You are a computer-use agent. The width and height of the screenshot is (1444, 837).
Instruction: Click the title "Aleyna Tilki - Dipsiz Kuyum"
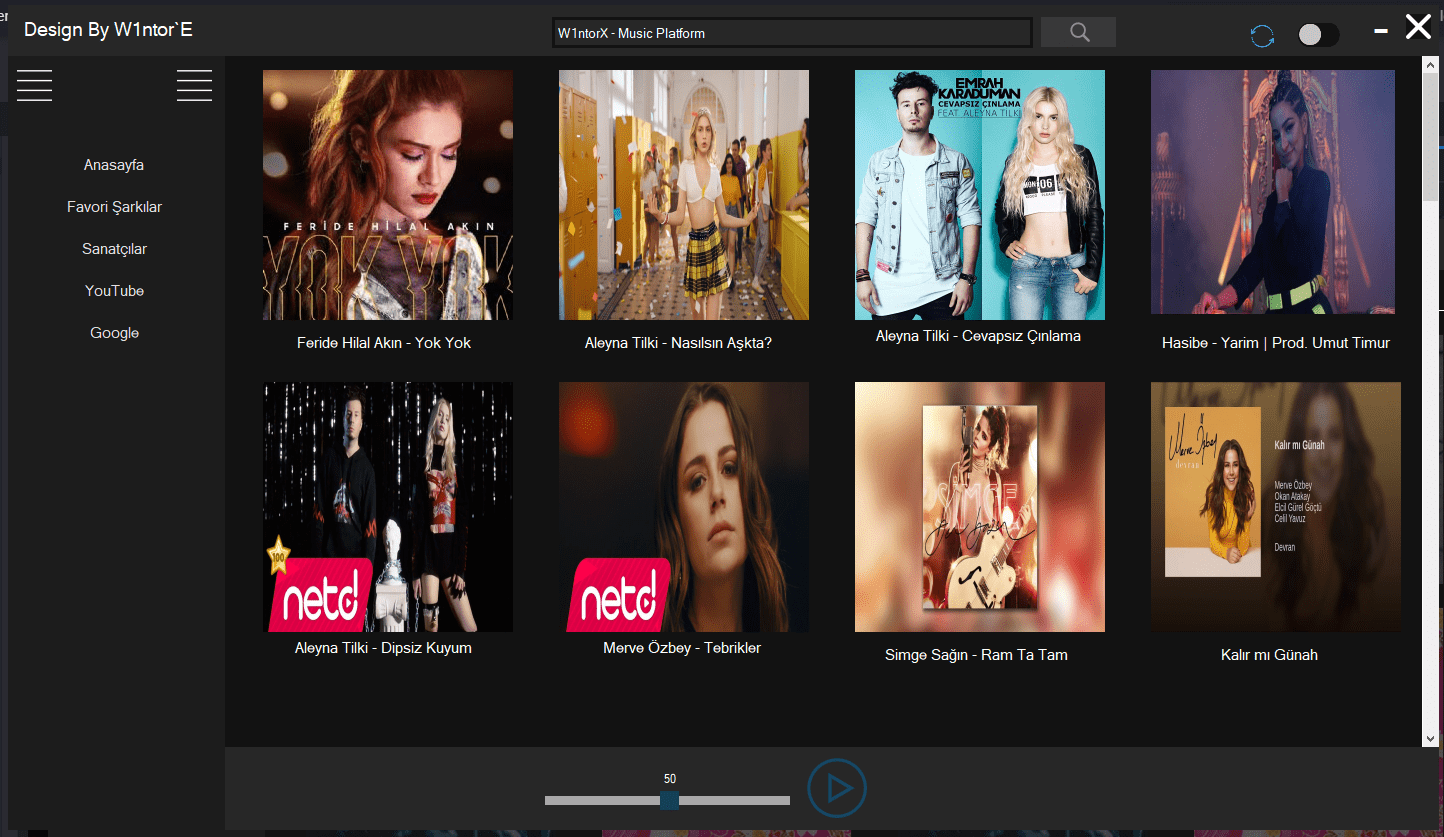(383, 648)
